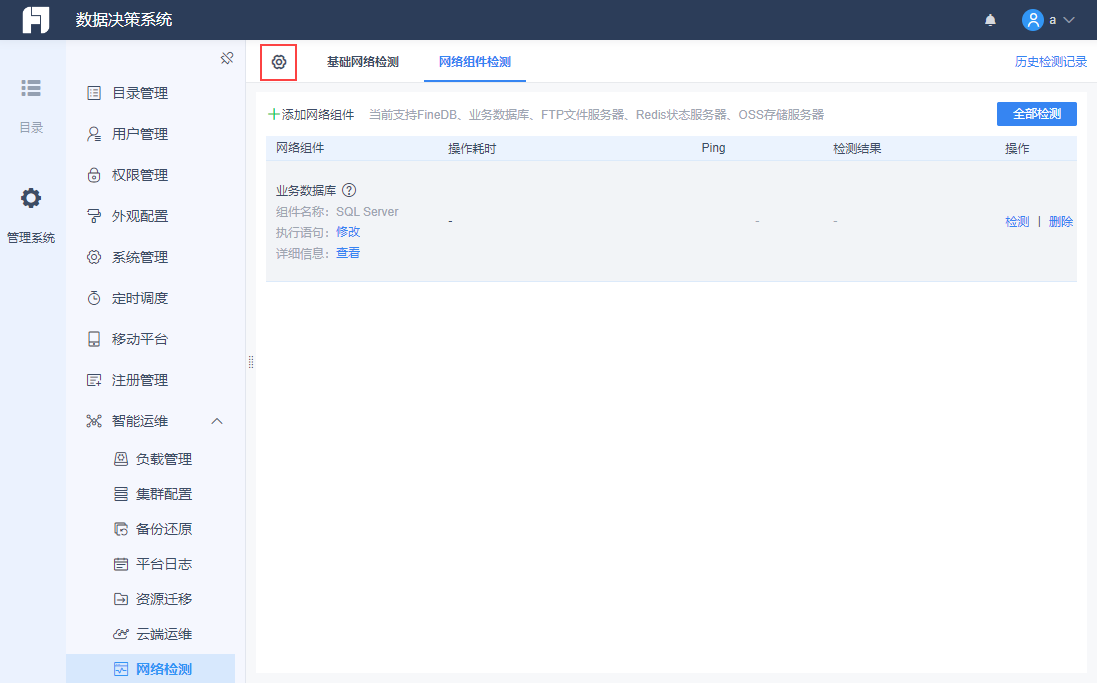This screenshot has height=683, width=1097.
Task: Click the 注册管理 icon
Action: click(94, 380)
